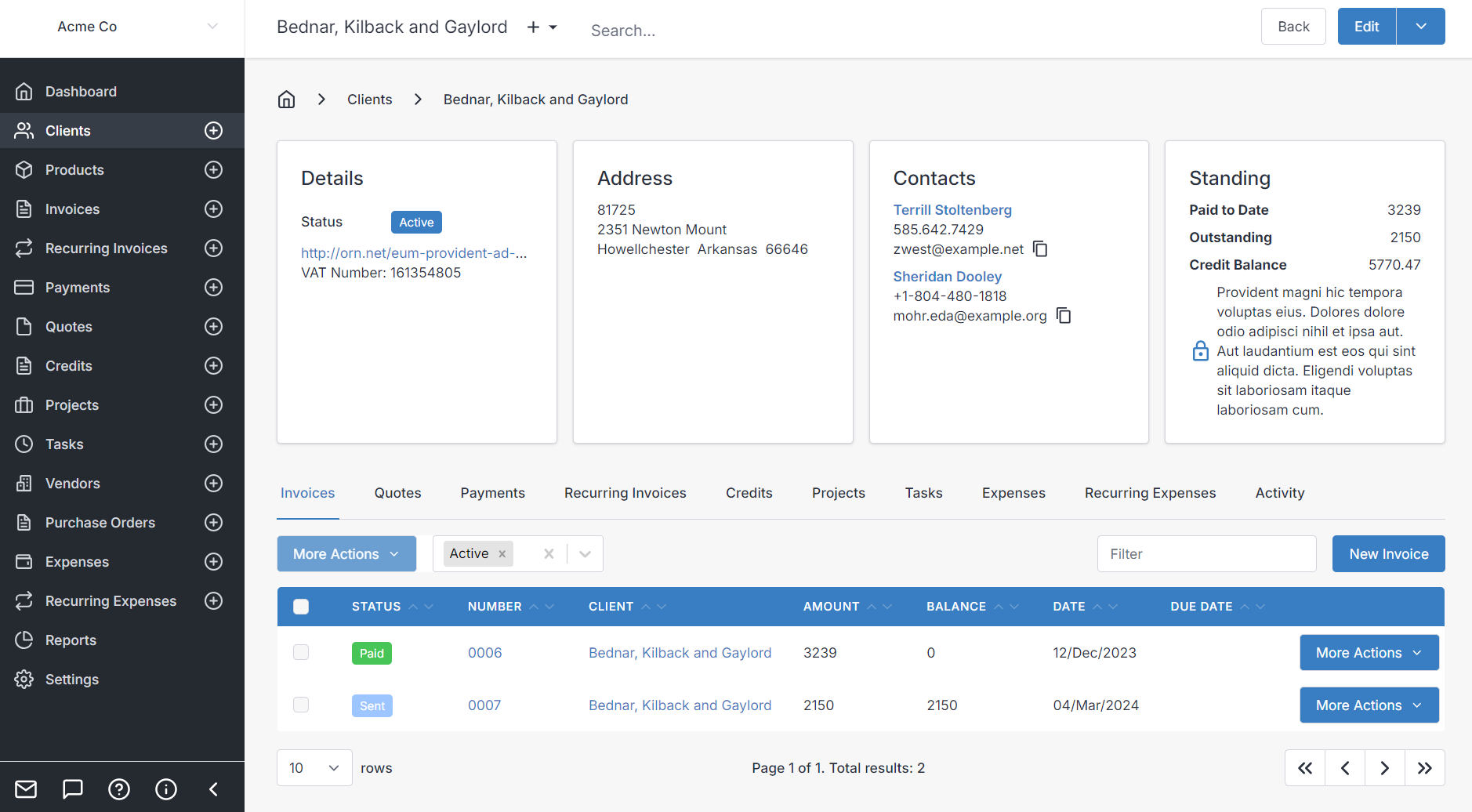The height and width of the screenshot is (812, 1472).
Task: Open the rows-per-page dropdown
Action: click(314, 767)
